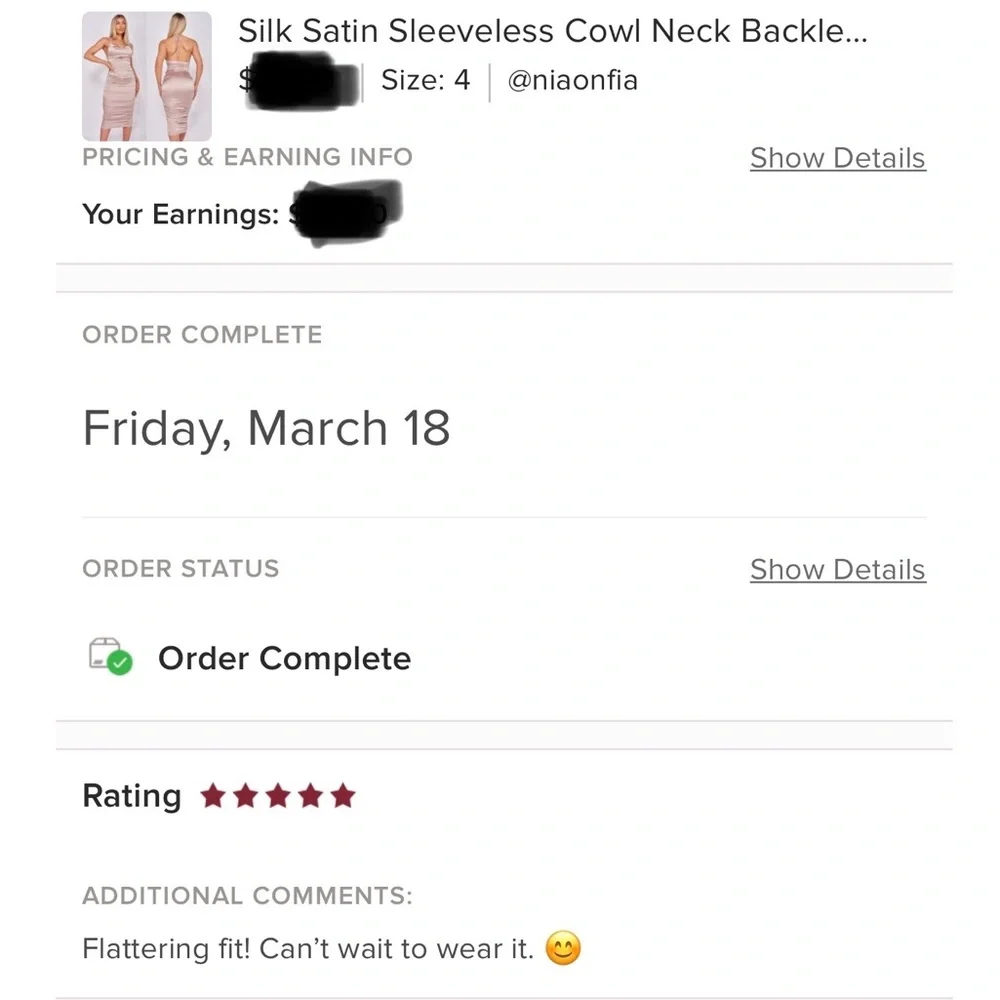
Task: Click the Pricing & Earning Info heading
Action: tap(247, 157)
